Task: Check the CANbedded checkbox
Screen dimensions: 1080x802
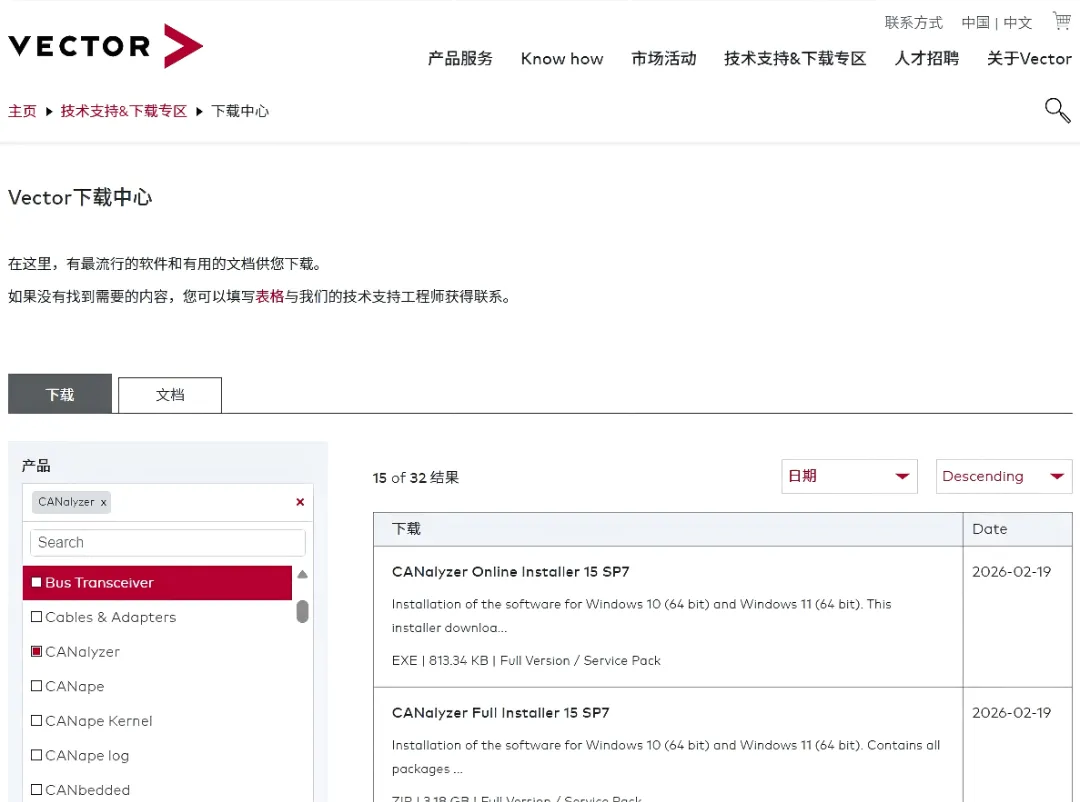Action: pos(37,789)
